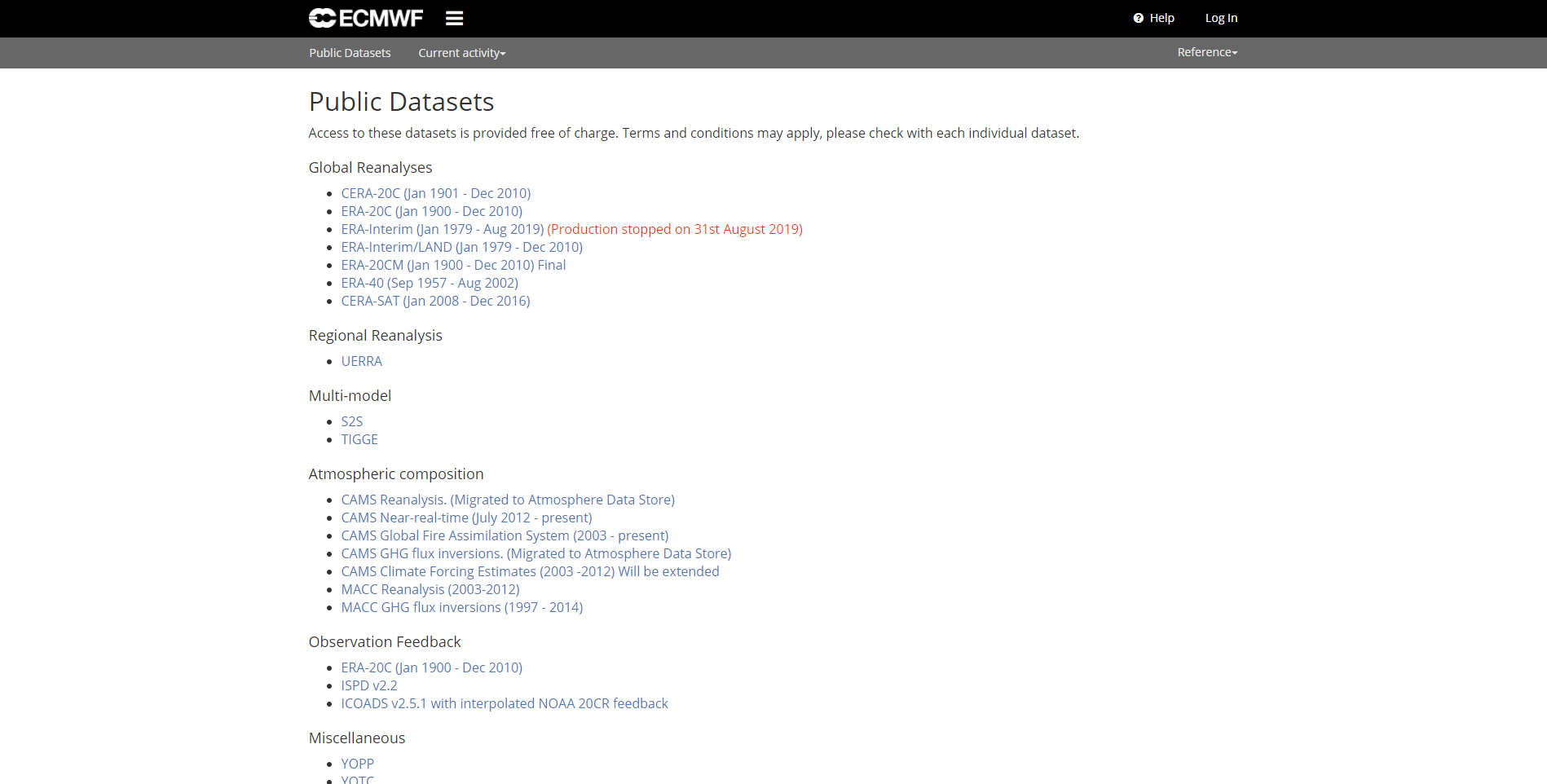Image resolution: width=1547 pixels, height=784 pixels.
Task: Open CAMS Climate Forcing Estimates link
Action: (530, 571)
